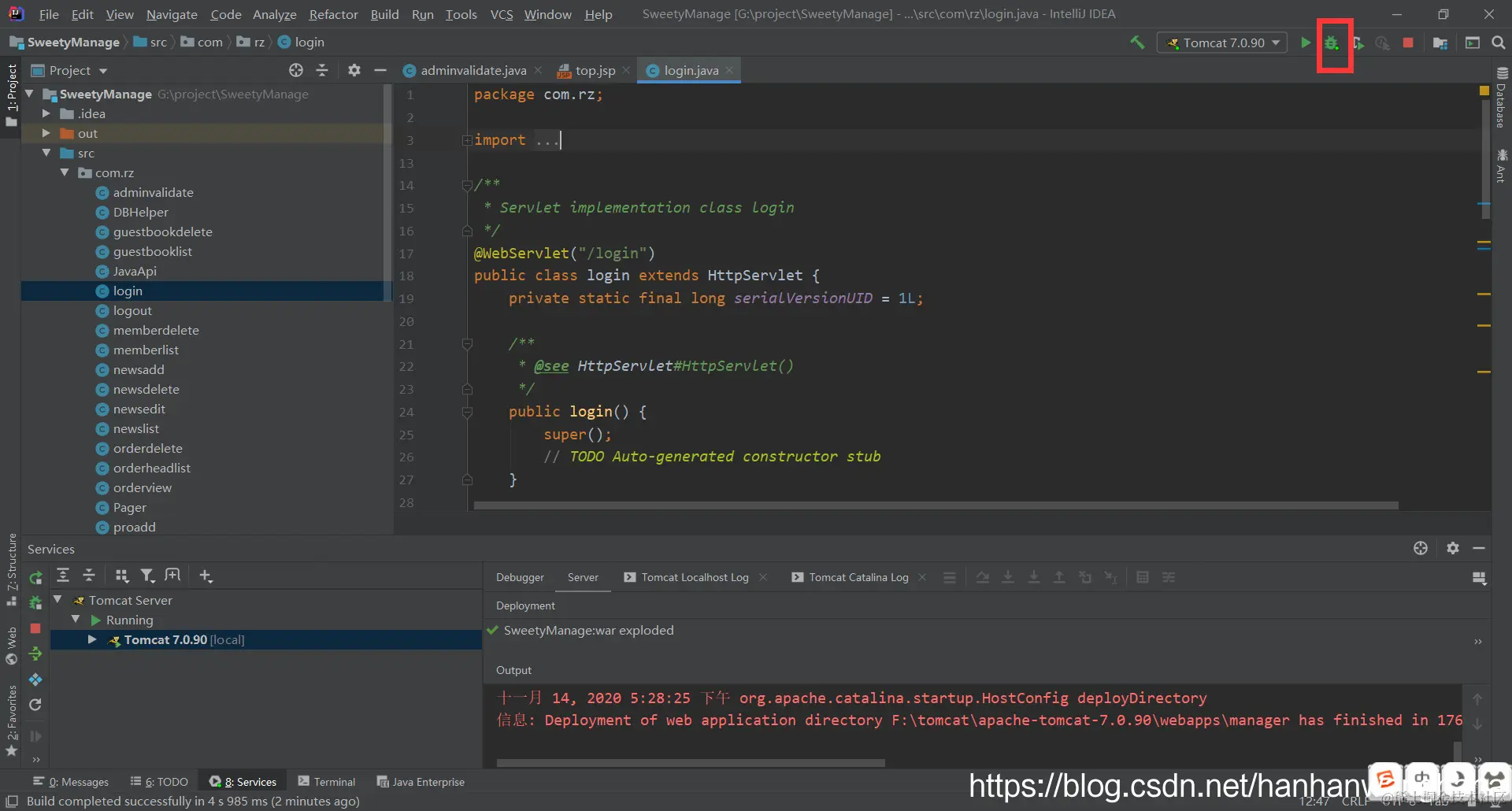Image resolution: width=1512 pixels, height=811 pixels.
Task: Expand the Tomcat 7.0.90 [local] node
Action: [x=92, y=639]
